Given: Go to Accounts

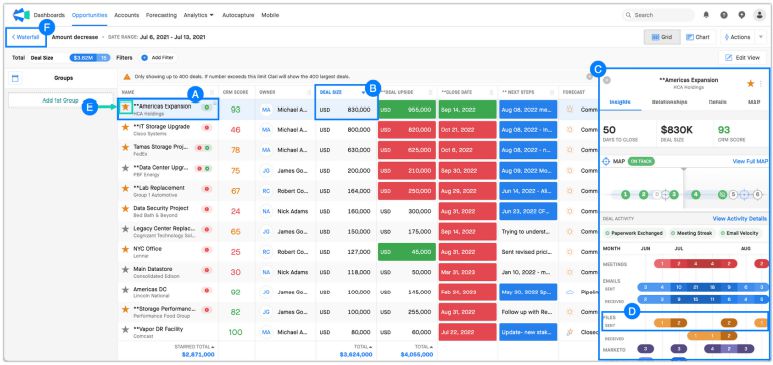Looking at the screenshot, I should 126,15.
